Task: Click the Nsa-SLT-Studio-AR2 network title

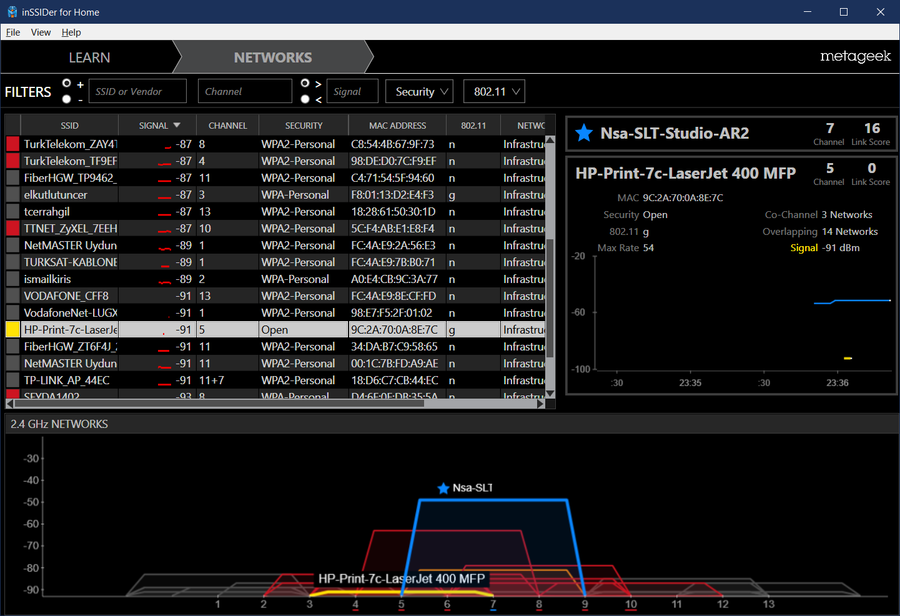Action: pyautogui.click(x=674, y=133)
